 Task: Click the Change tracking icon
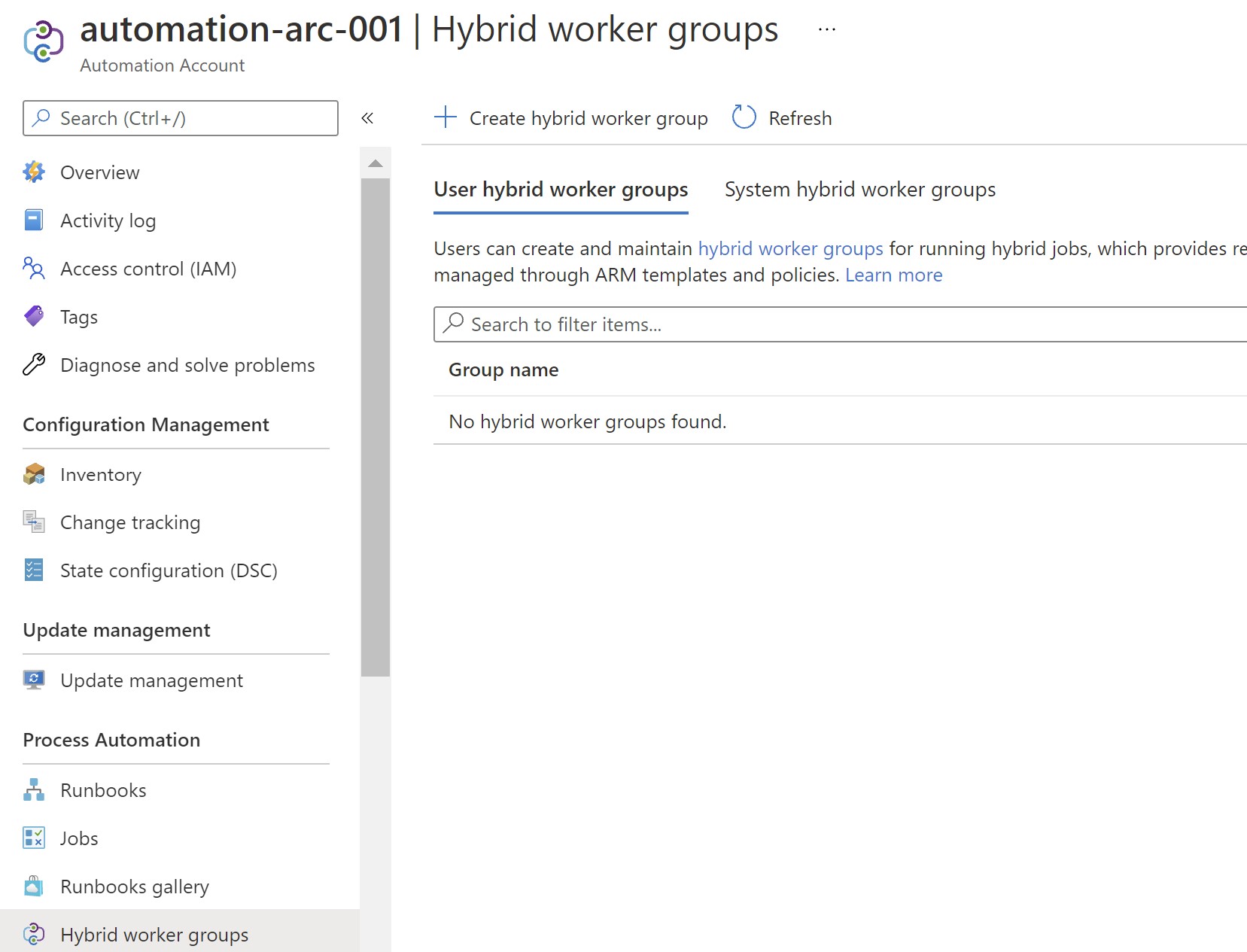34,522
